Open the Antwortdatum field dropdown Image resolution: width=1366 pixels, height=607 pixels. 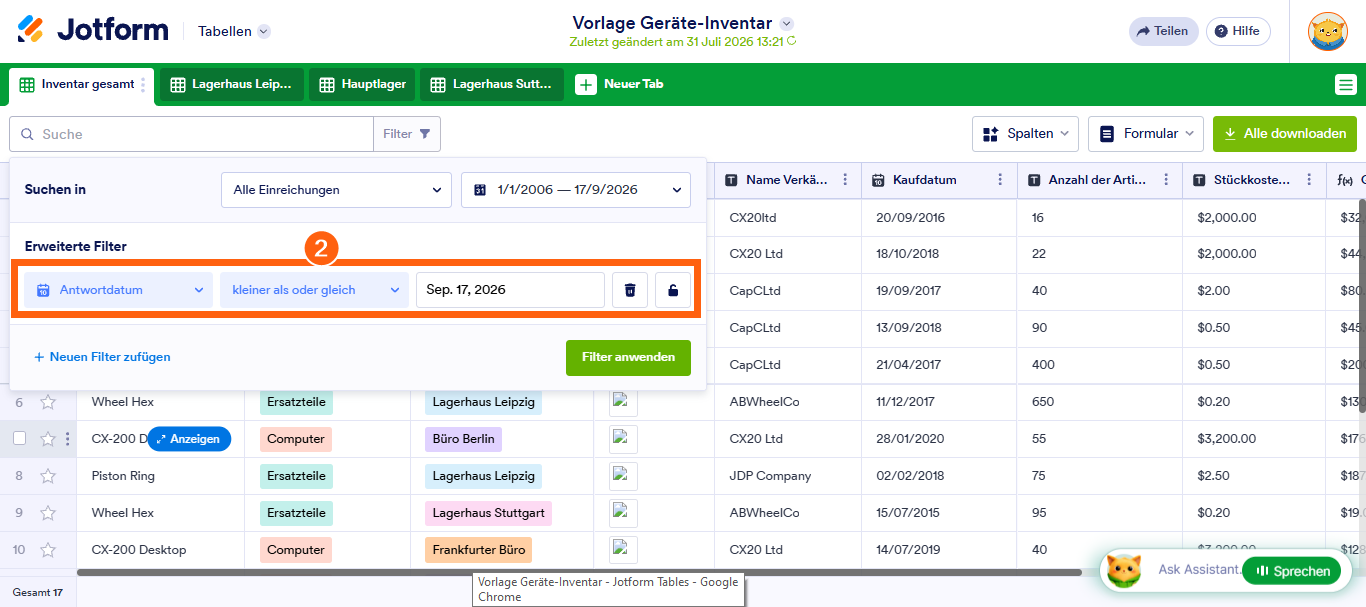[x=118, y=290]
